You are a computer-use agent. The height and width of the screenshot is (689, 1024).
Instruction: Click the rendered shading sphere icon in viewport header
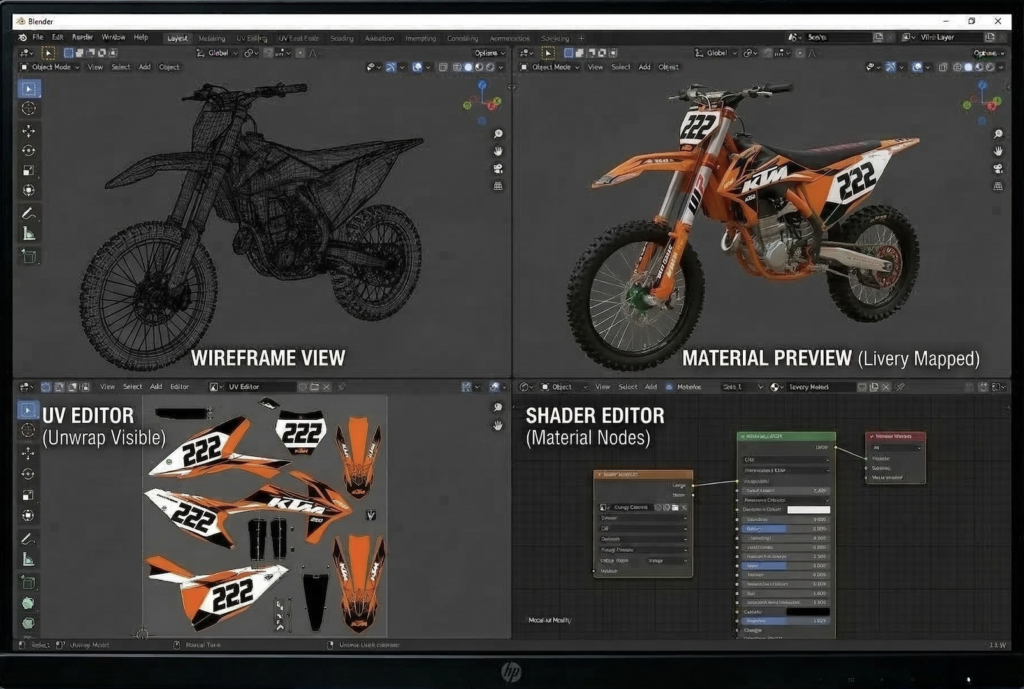pyautogui.click(x=490, y=67)
